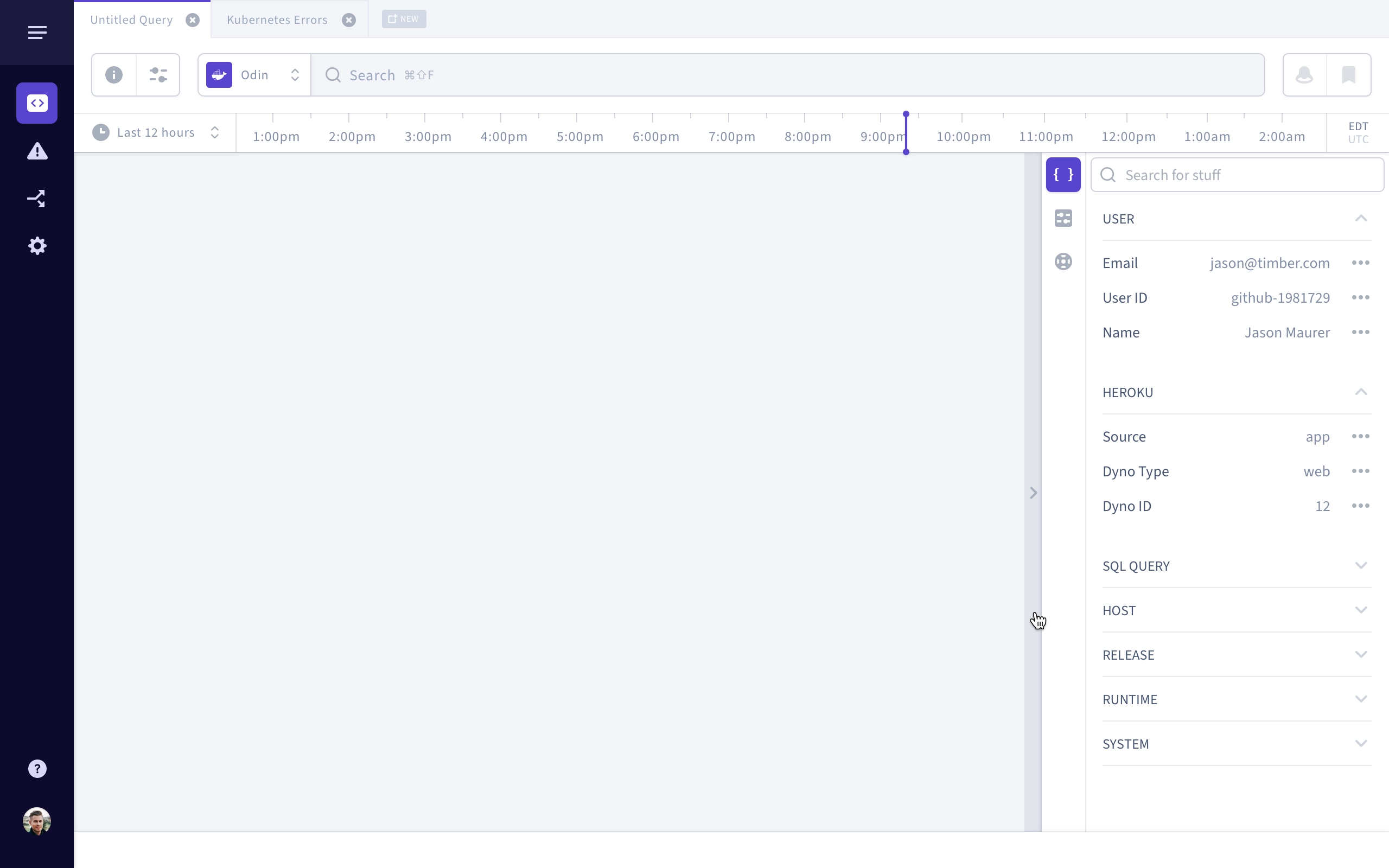Open the hamburger menu
The height and width of the screenshot is (868, 1389).
click(37, 32)
